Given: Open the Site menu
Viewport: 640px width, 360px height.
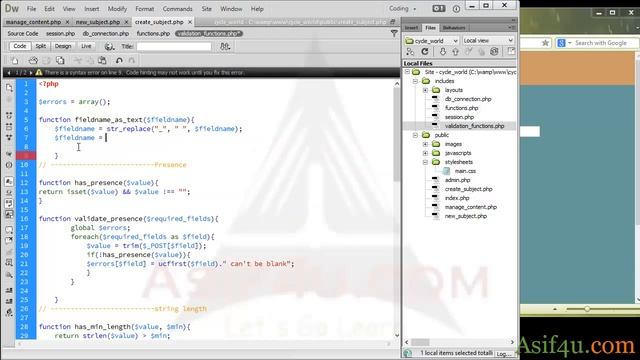Looking at the screenshot, I should (207, 9).
